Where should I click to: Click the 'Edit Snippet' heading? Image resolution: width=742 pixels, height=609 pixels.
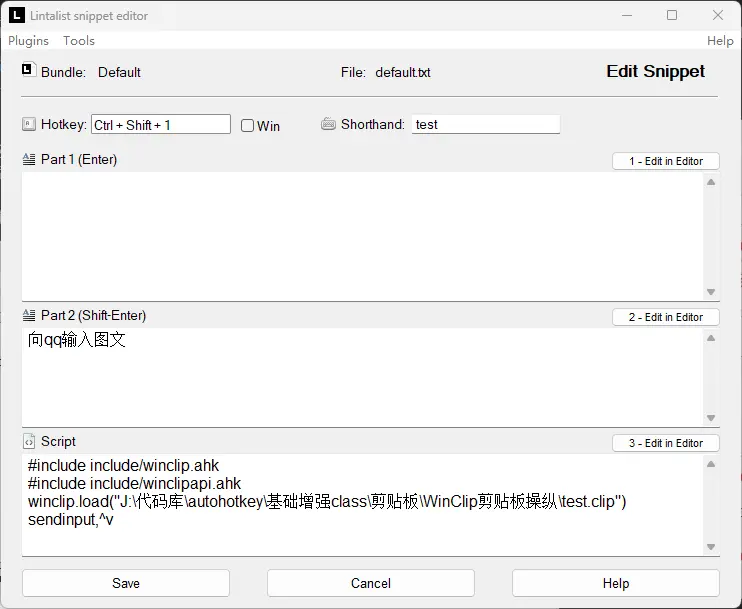tap(655, 71)
